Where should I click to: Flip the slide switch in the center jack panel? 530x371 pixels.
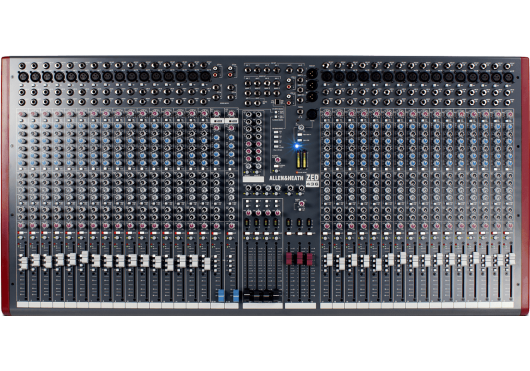(277, 102)
